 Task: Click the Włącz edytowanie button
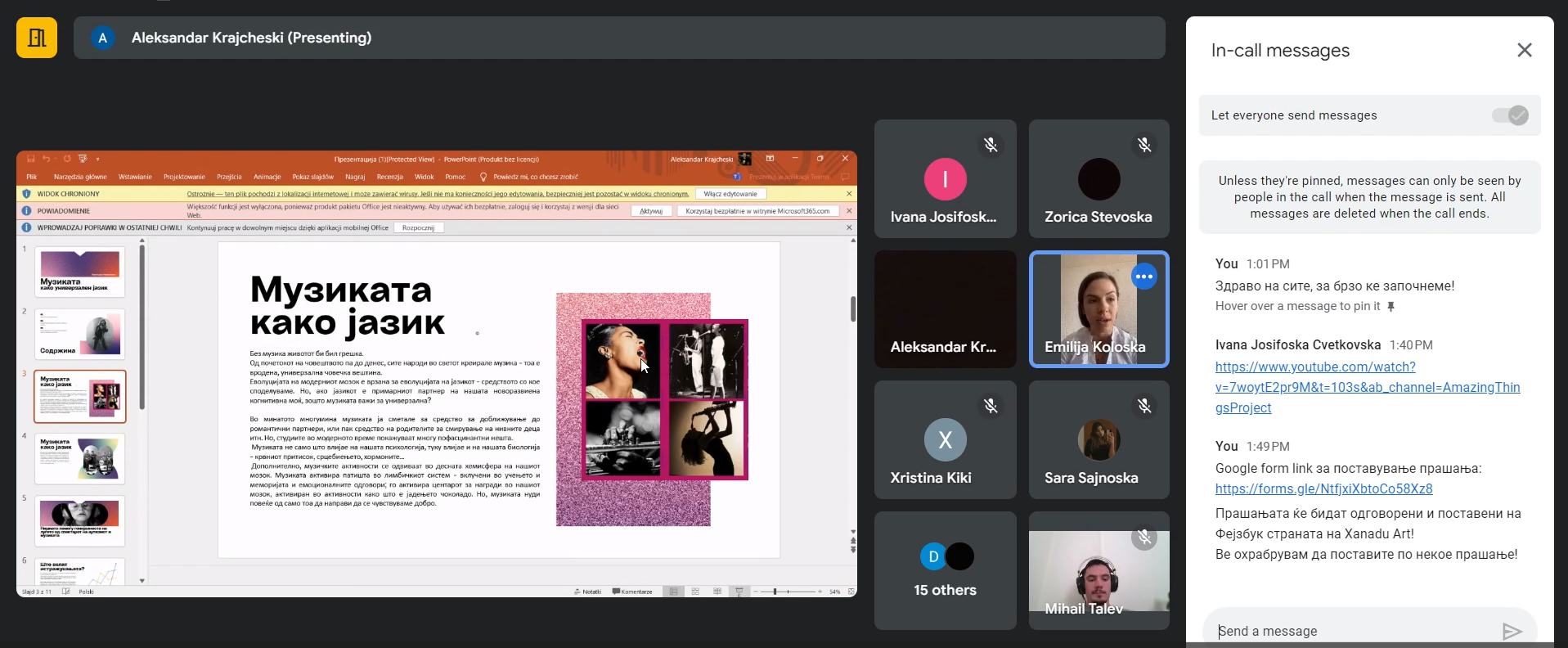point(730,194)
